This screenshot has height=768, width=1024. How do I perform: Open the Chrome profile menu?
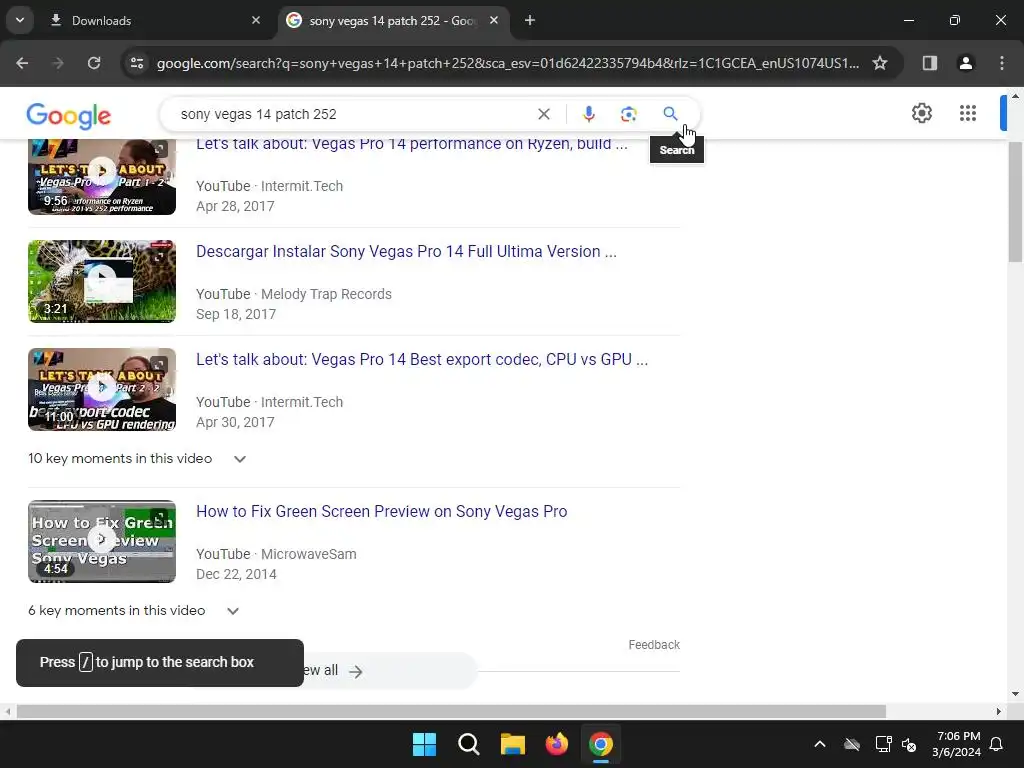pos(965,63)
